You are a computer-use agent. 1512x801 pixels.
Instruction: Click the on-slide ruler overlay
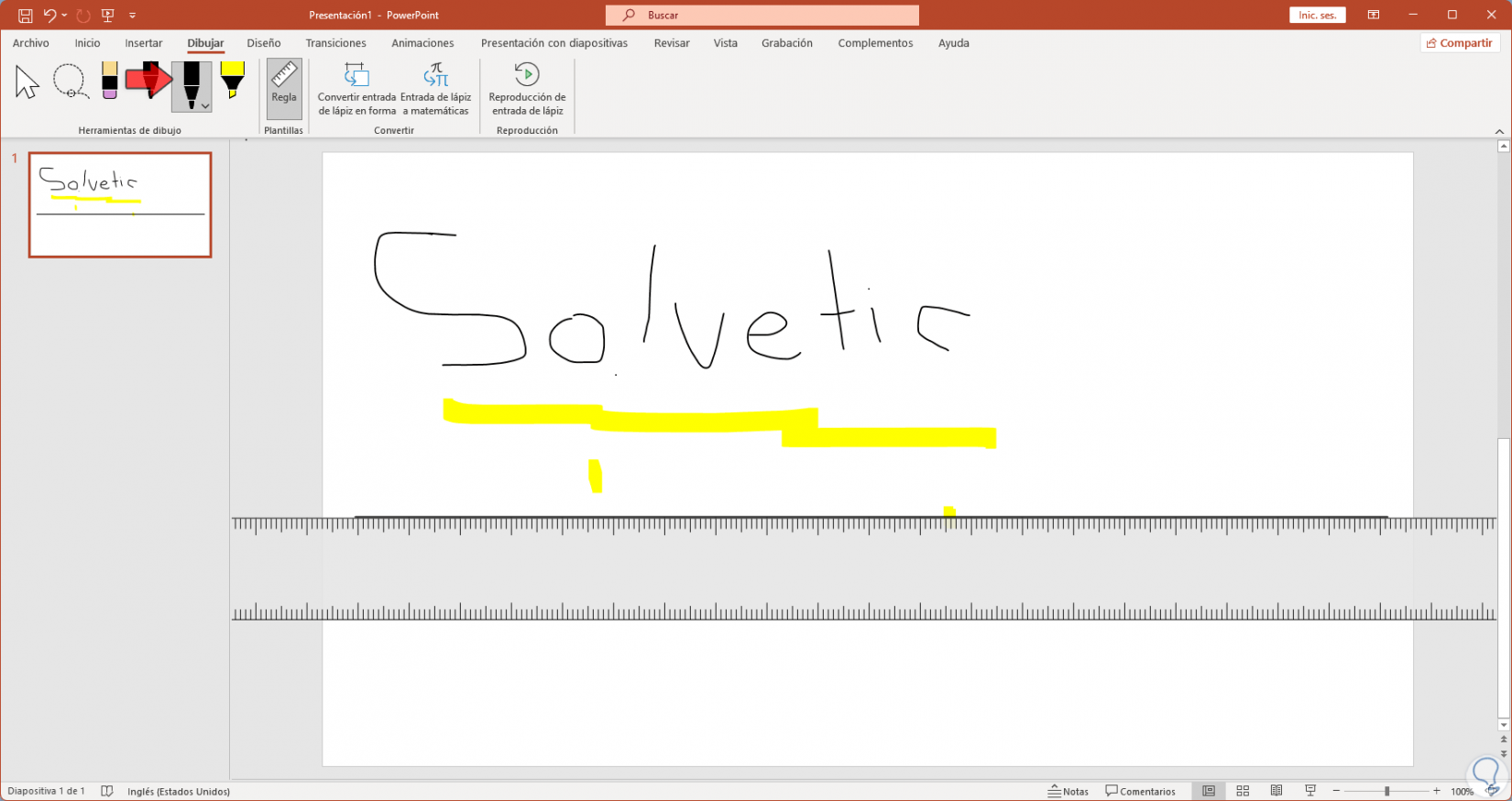pos(864,568)
